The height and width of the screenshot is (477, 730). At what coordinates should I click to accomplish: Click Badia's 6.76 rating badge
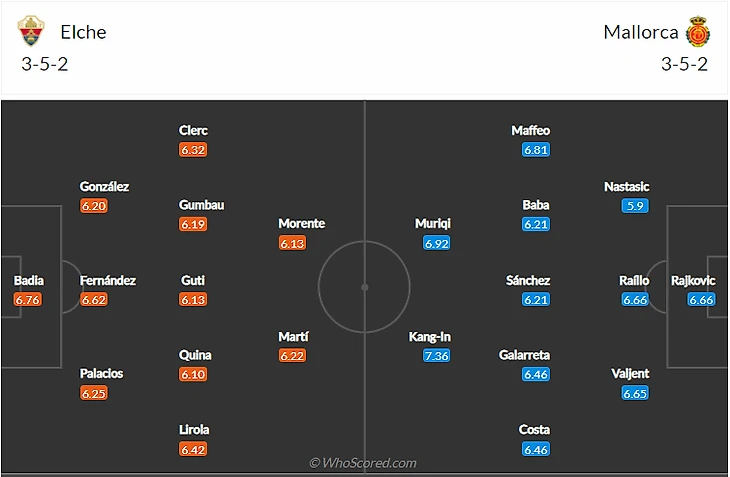[x=28, y=299]
